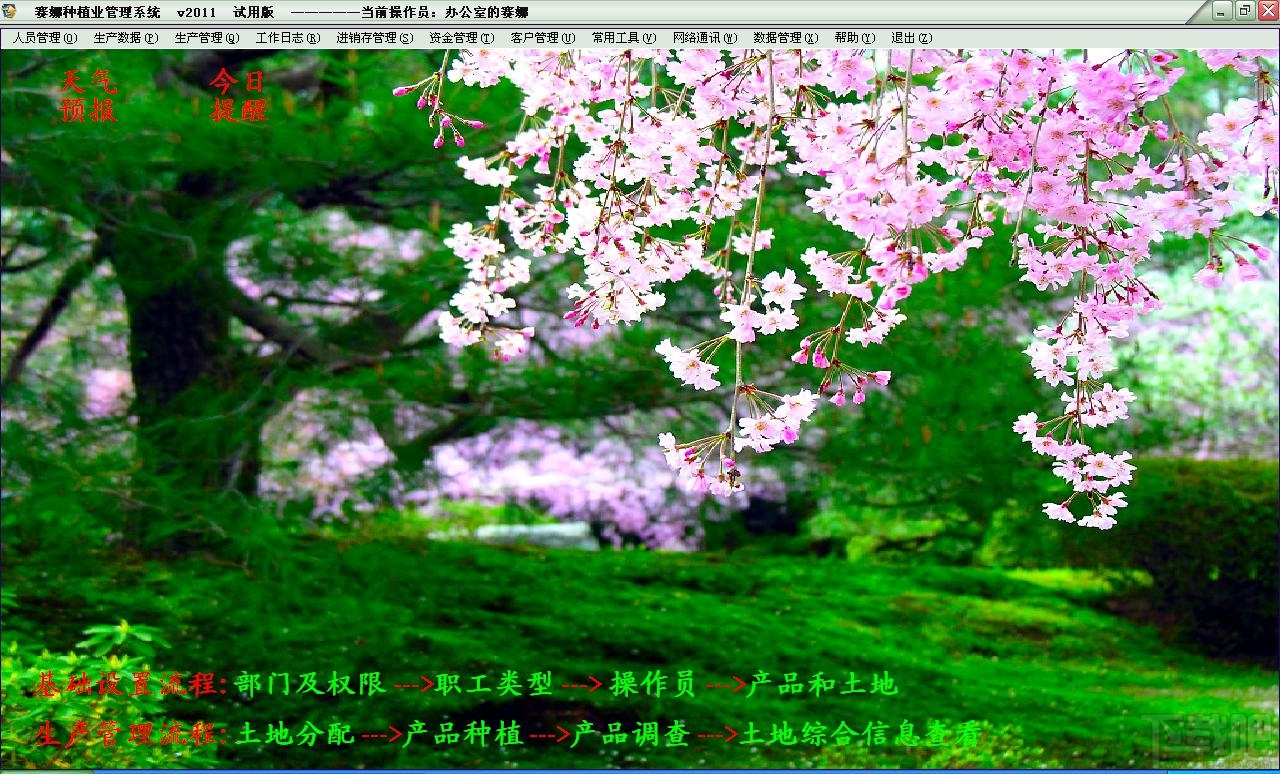The height and width of the screenshot is (774, 1280).
Task: Open the 产品调查 workflow step
Action: pos(630,734)
